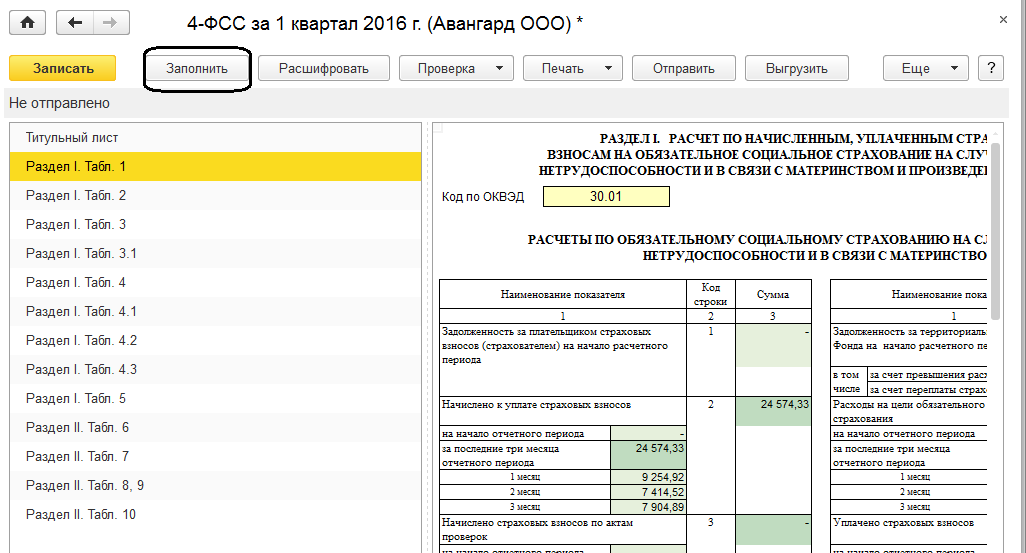1026x553 pixels.
Task: Click Расшифровать in the toolbar
Action: pyautogui.click(x=323, y=68)
